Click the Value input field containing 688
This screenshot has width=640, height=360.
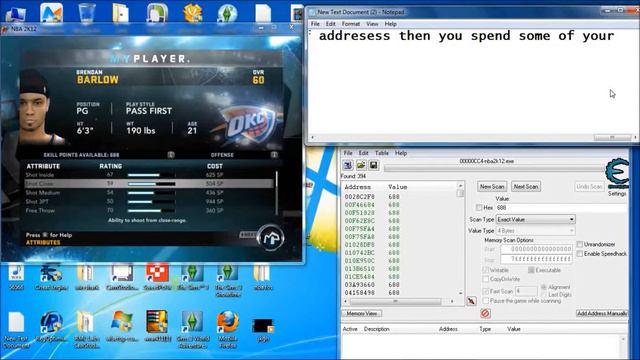pos(561,208)
